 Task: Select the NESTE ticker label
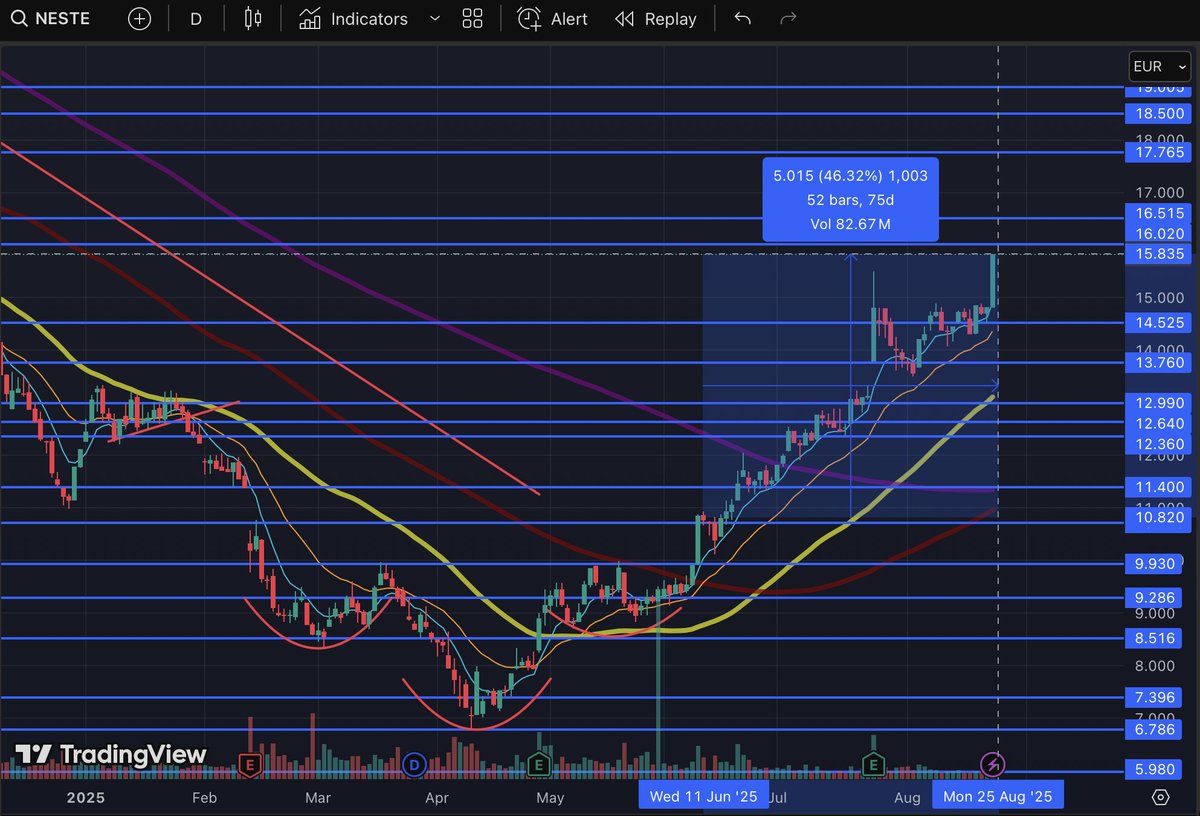tap(62, 18)
